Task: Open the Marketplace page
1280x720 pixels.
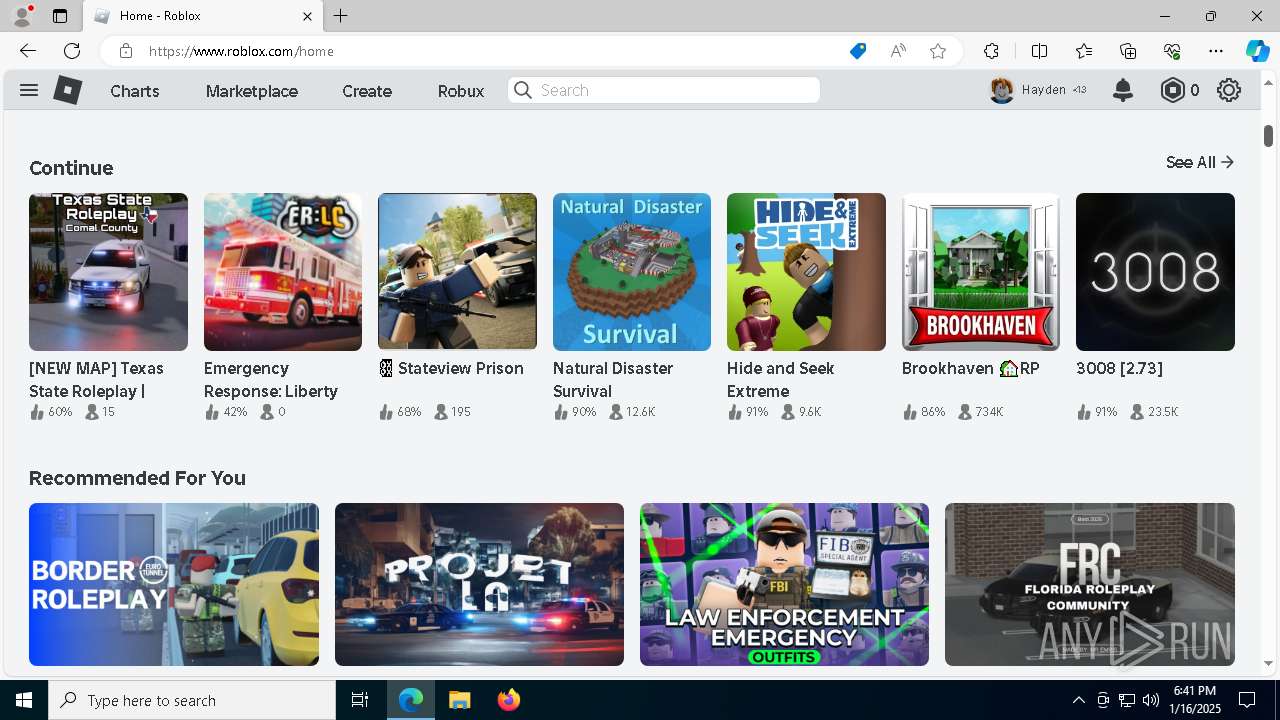Action: 252,91
